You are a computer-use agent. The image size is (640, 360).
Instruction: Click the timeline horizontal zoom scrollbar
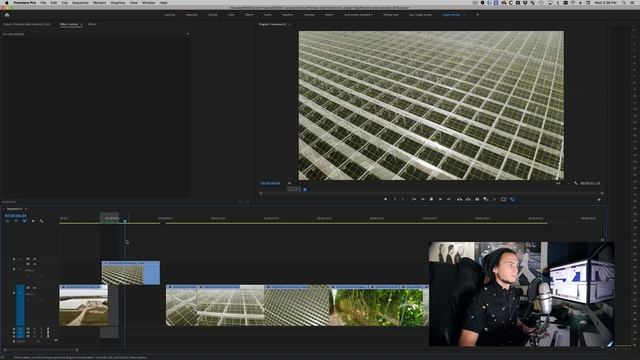pos(41,350)
